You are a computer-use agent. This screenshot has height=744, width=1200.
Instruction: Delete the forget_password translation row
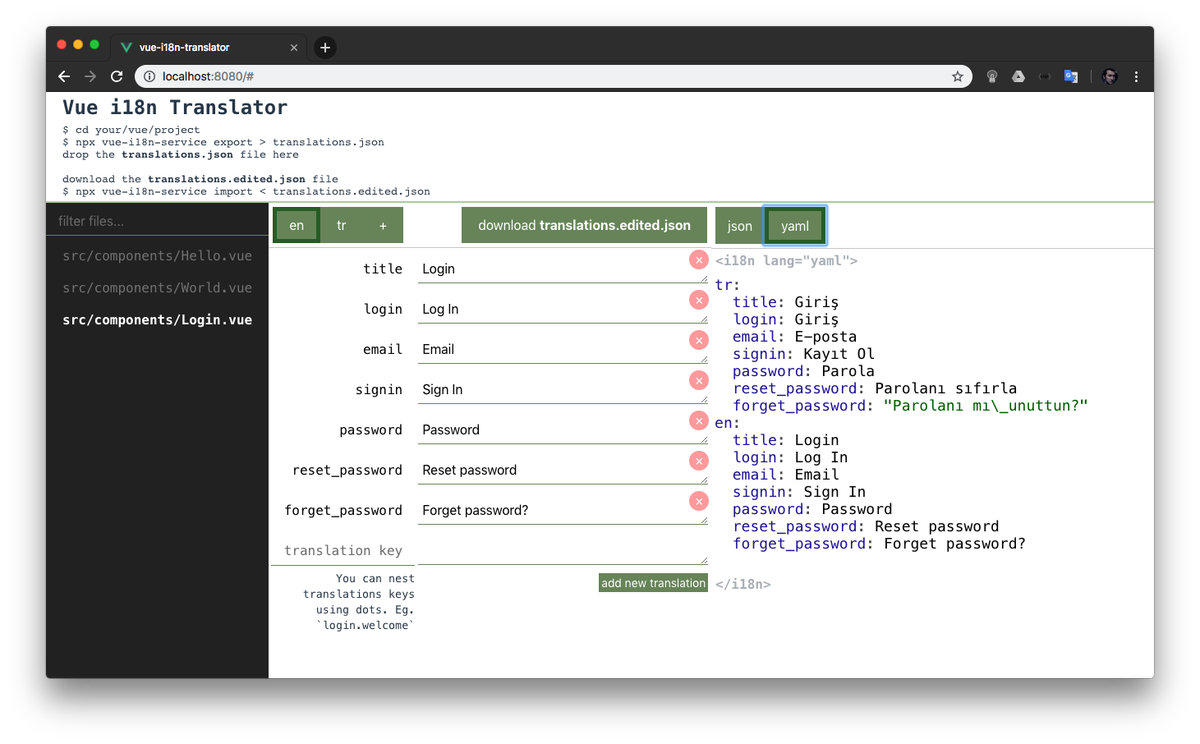pos(699,501)
